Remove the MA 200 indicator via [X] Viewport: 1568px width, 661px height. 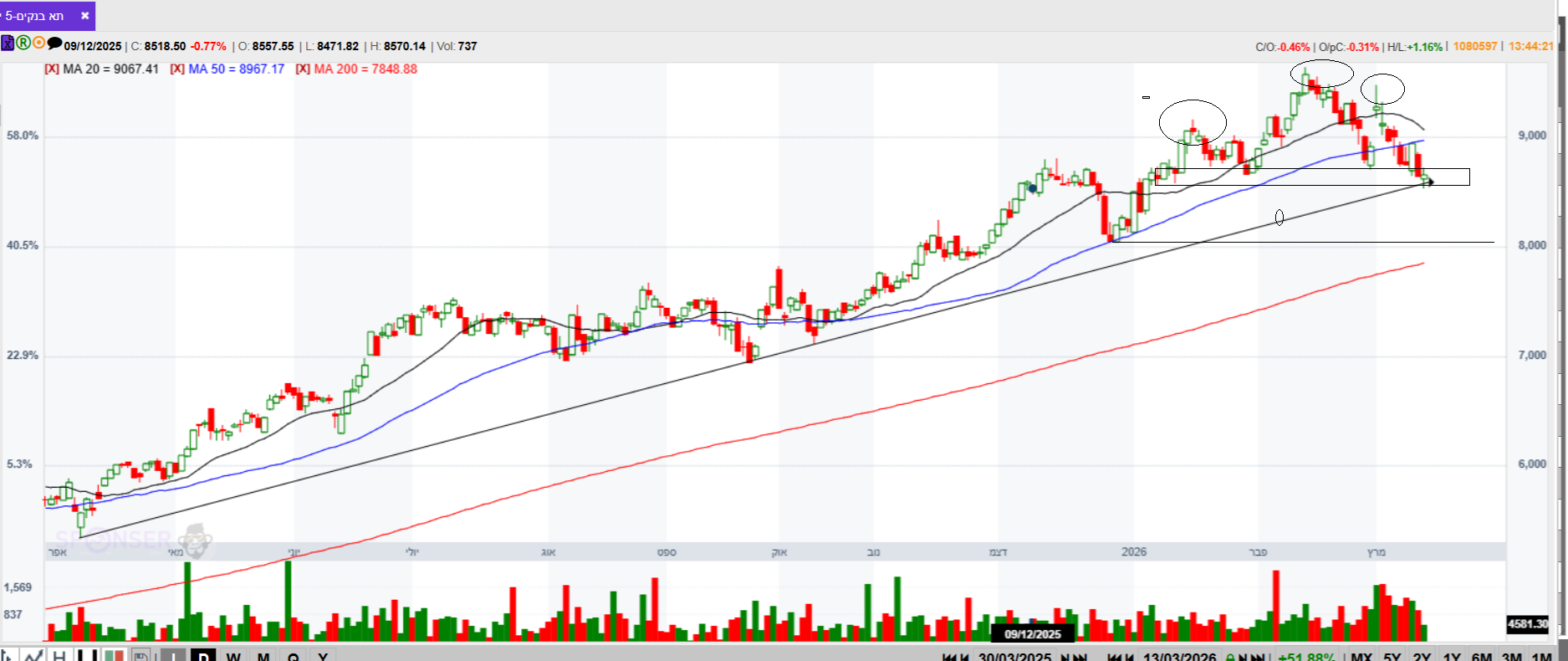[303, 69]
